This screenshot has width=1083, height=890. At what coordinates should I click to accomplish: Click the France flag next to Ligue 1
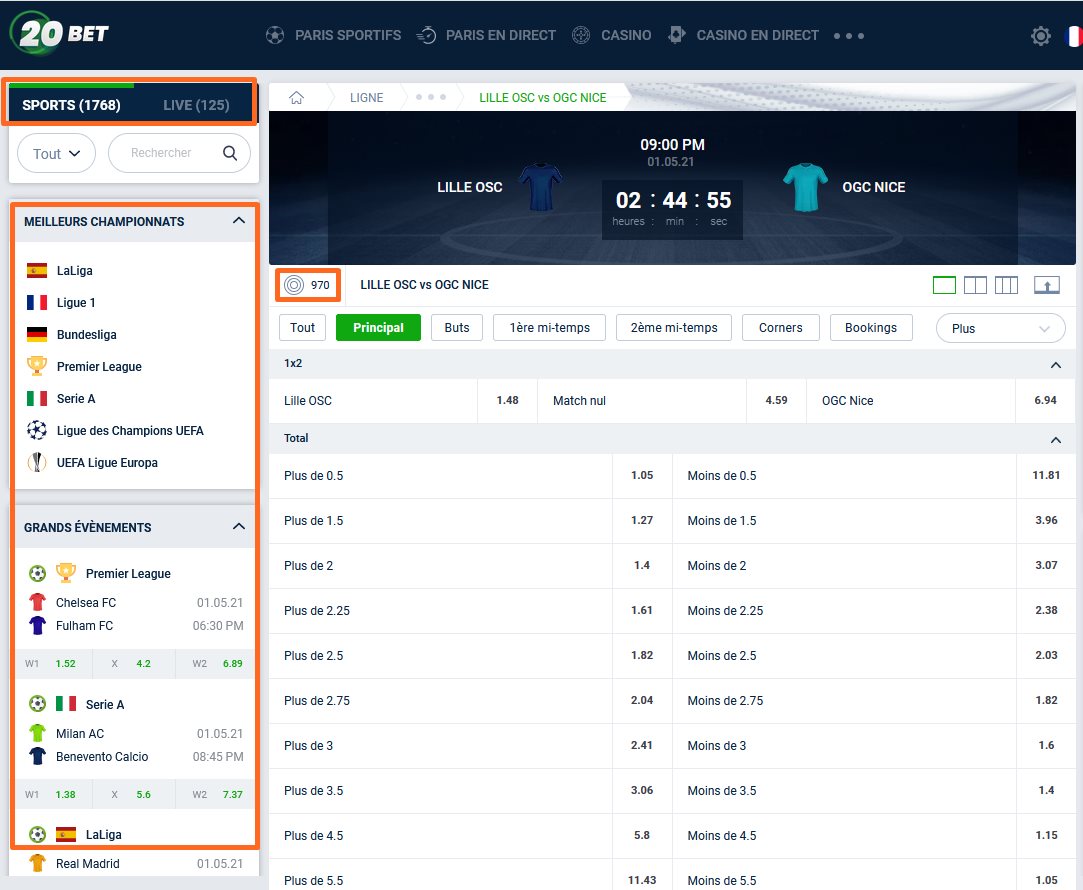(x=37, y=302)
